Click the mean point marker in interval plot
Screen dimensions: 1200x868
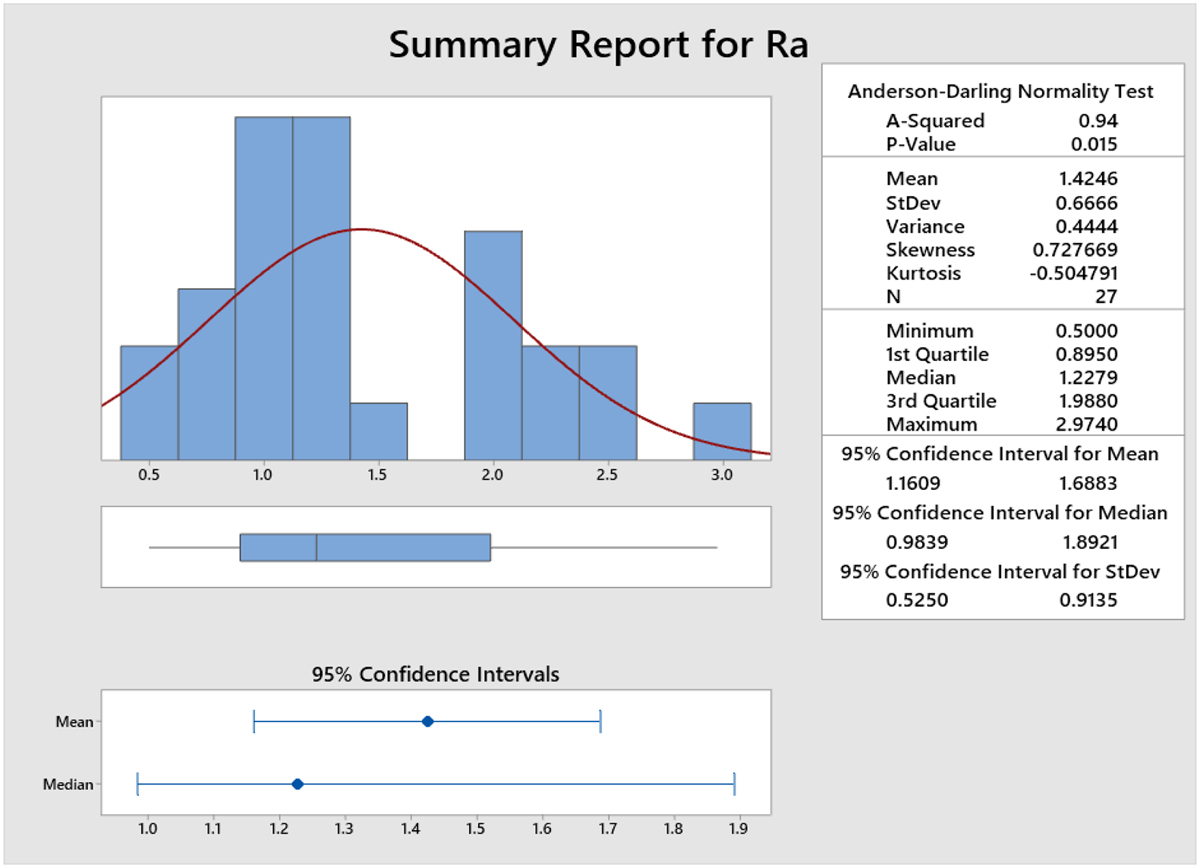pos(427,721)
